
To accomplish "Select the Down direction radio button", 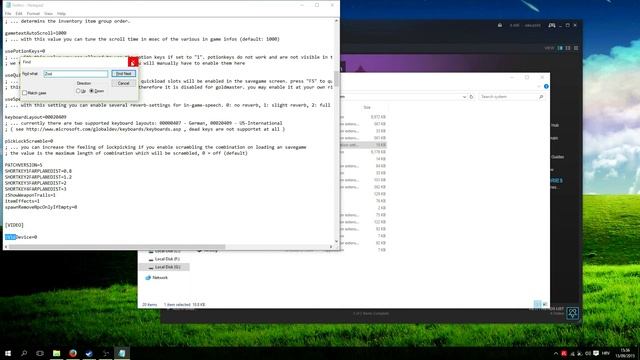I will 91,91.
